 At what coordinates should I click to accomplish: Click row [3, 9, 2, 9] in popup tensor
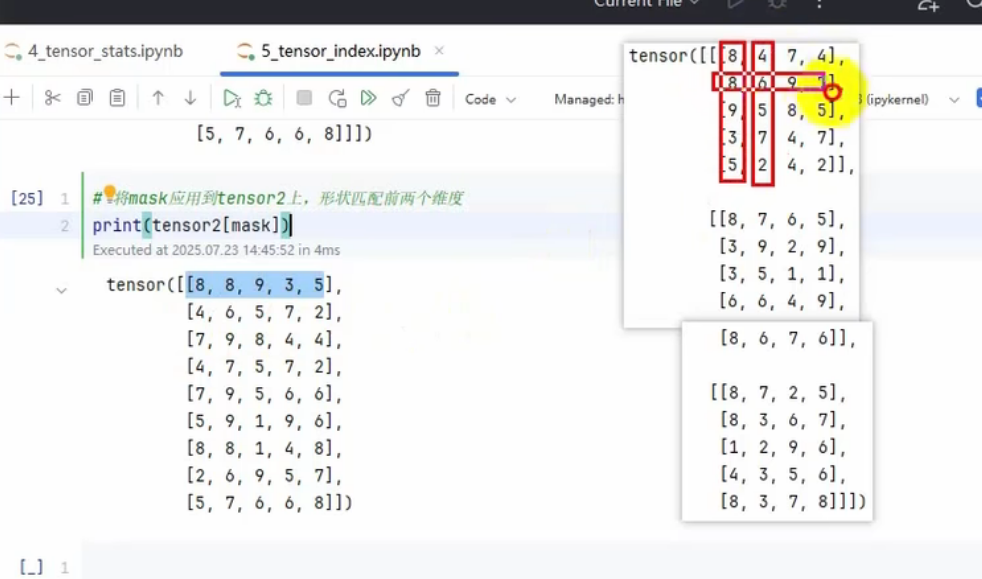coord(782,247)
